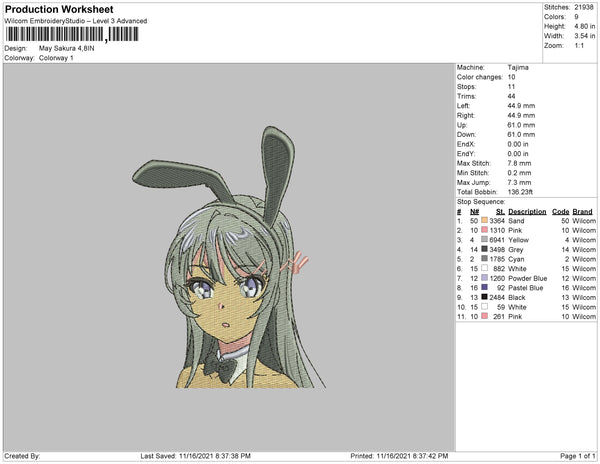Viewport: 600px width, 464px height.
Task: Click the design name 'May Sakura 4,8IN'
Action: pos(67,49)
